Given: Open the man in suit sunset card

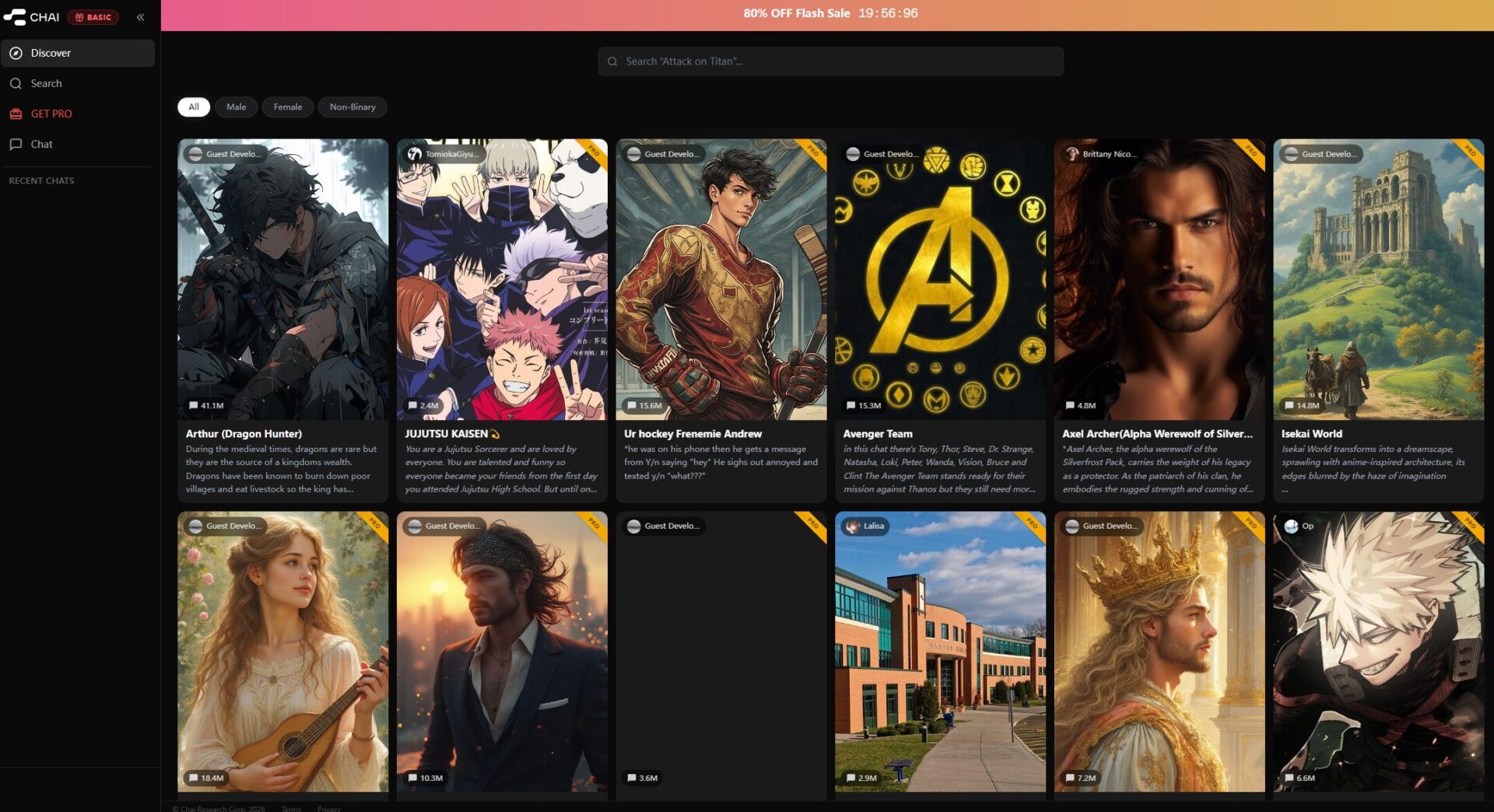Looking at the screenshot, I should [x=502, y=652].
